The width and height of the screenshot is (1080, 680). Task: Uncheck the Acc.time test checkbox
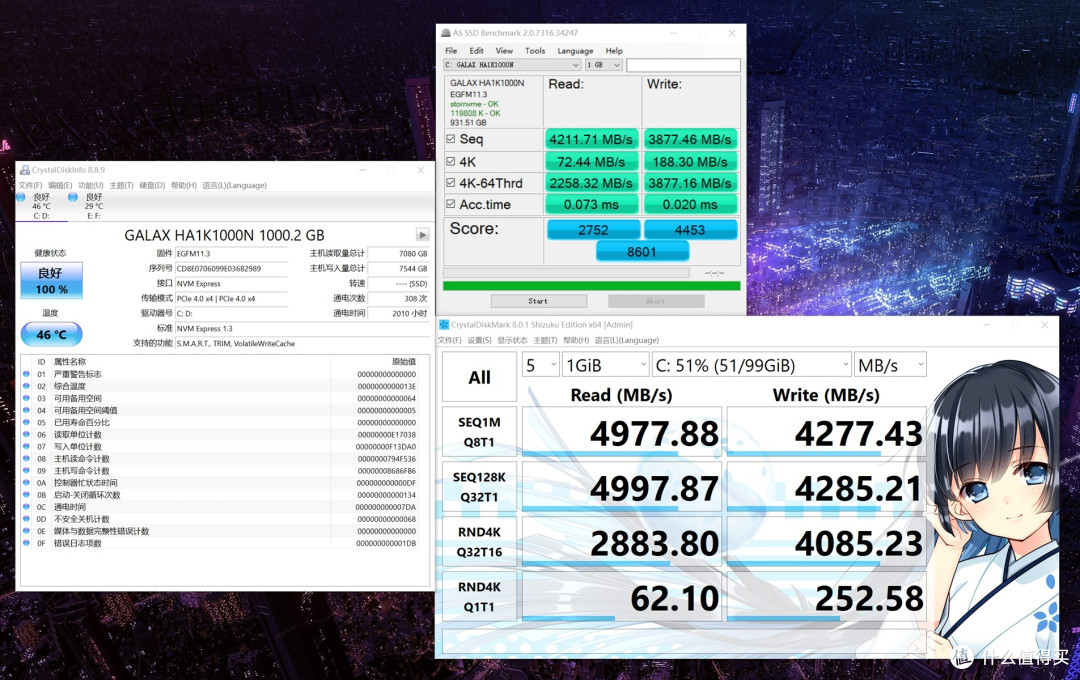coord(450,204)
